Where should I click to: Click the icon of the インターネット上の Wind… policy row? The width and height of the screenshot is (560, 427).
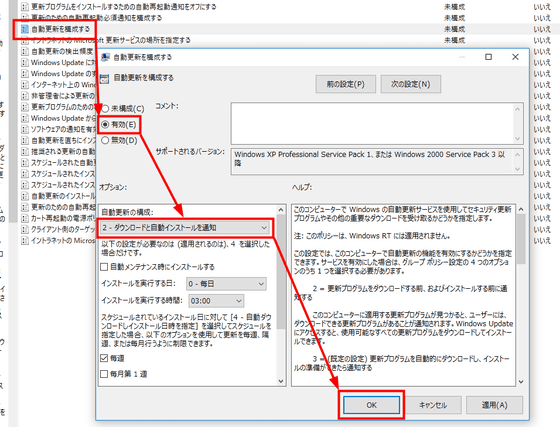(25, 85)
